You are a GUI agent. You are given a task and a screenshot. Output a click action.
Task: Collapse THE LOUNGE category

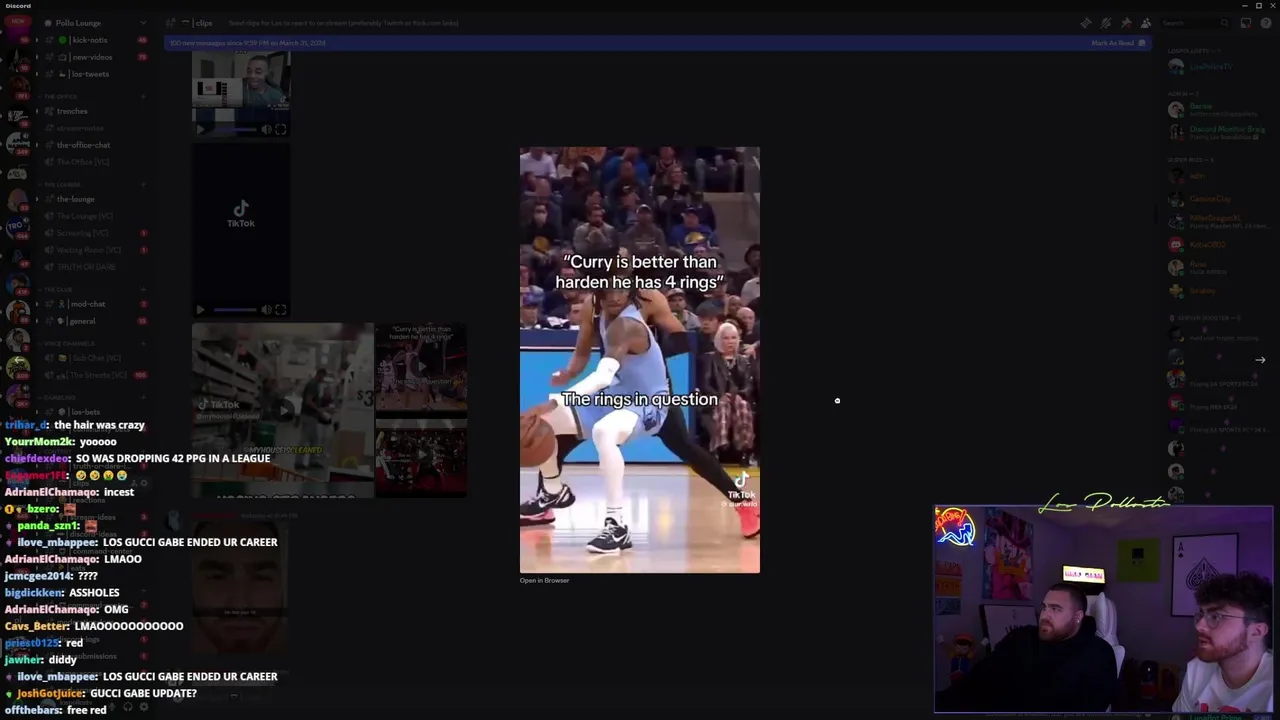click(x=62, y=185)
